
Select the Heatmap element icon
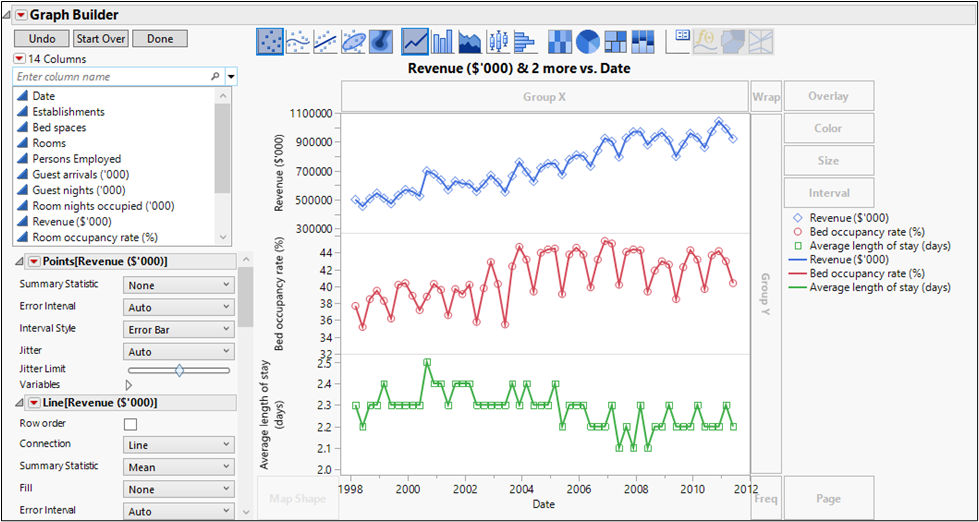click(560, 41)
